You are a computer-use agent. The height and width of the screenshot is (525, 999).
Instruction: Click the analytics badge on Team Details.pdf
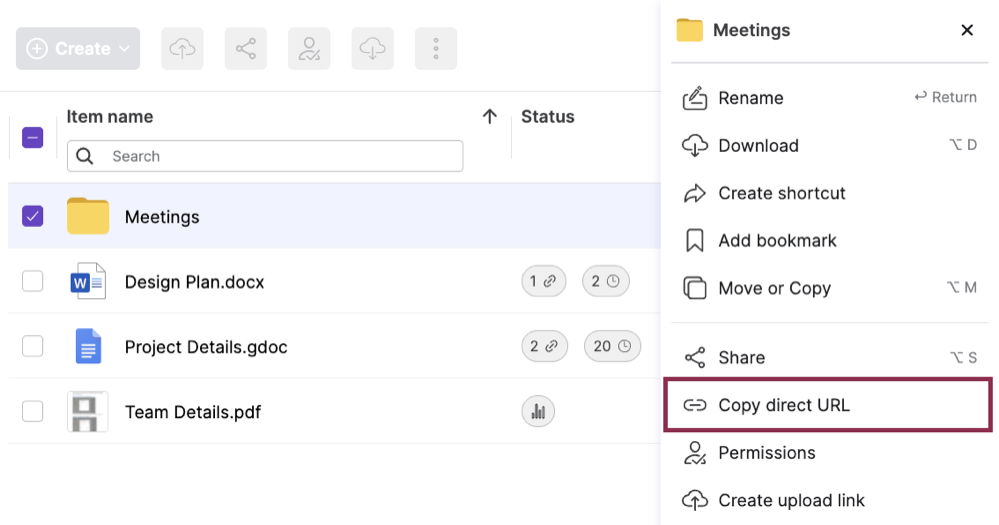[x=538, y=411]
